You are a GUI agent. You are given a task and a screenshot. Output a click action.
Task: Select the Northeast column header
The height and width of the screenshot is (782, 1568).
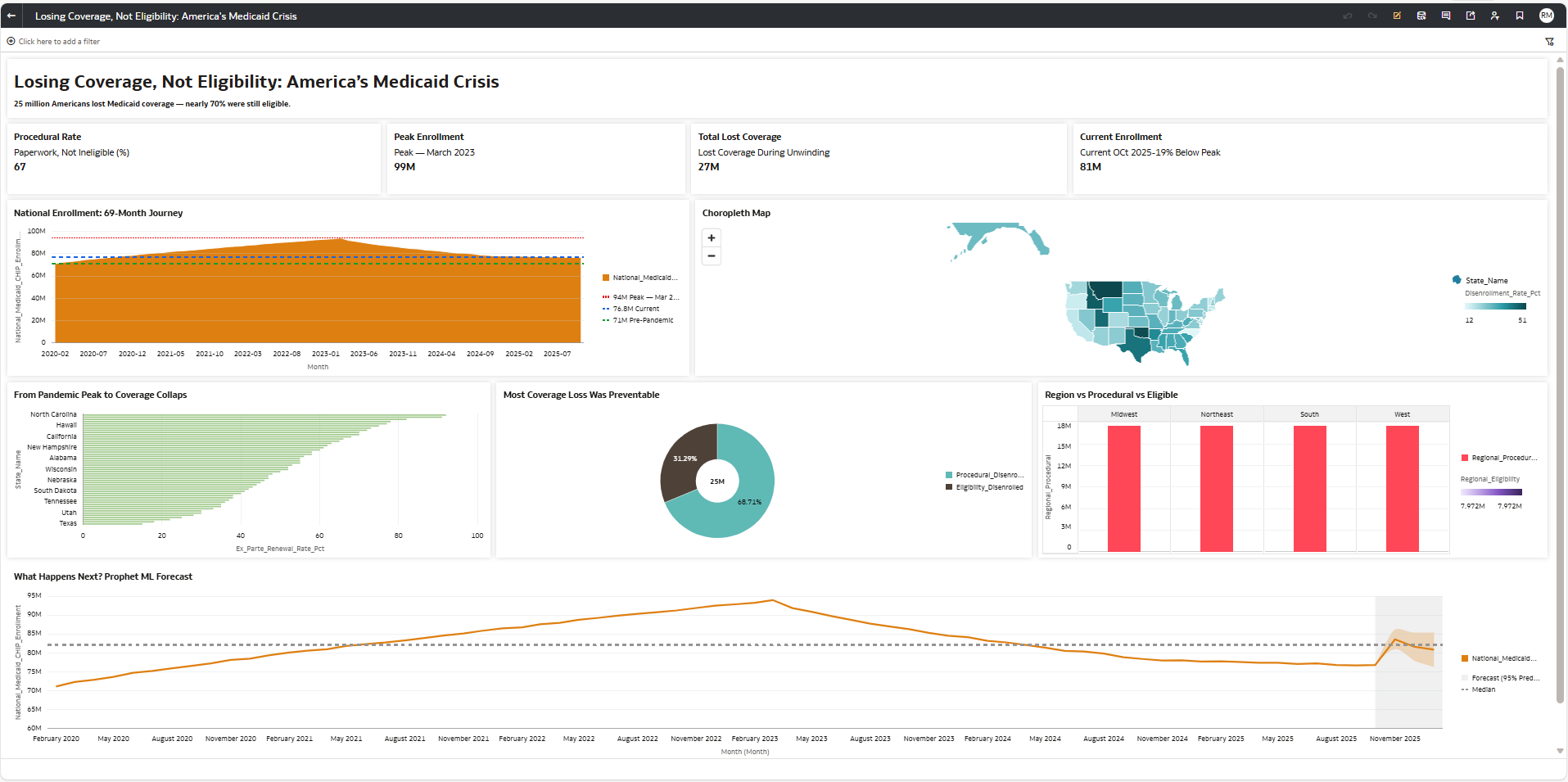click(x=1217, y=414)
